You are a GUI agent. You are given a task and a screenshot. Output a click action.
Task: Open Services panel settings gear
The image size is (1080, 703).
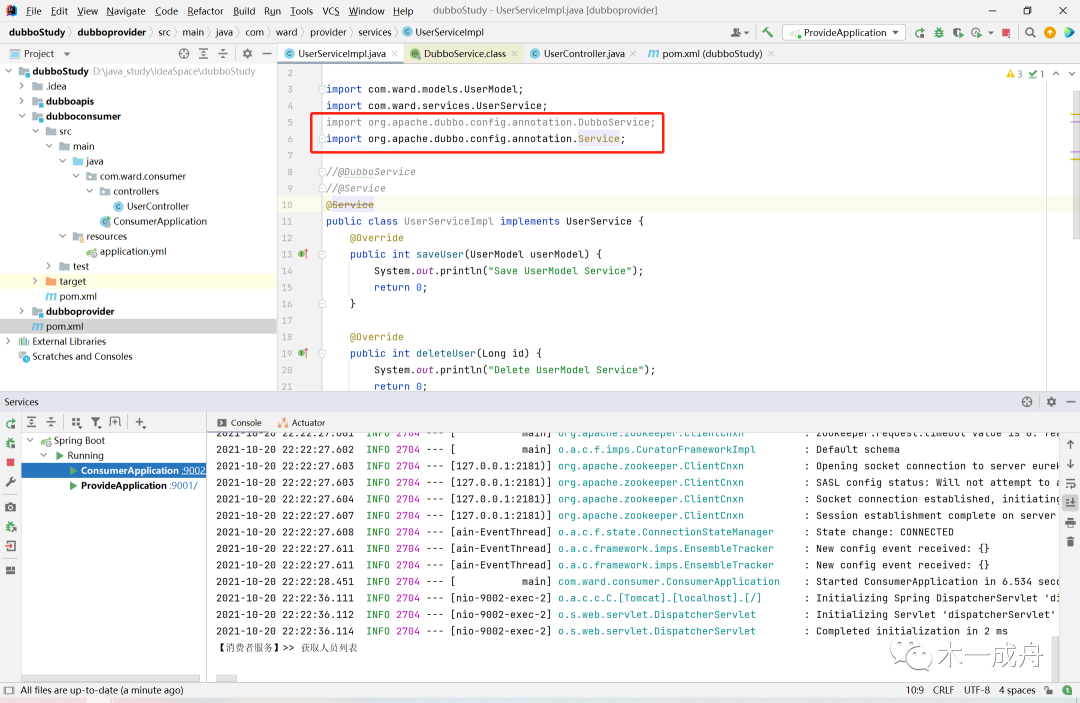(1050, 401)
